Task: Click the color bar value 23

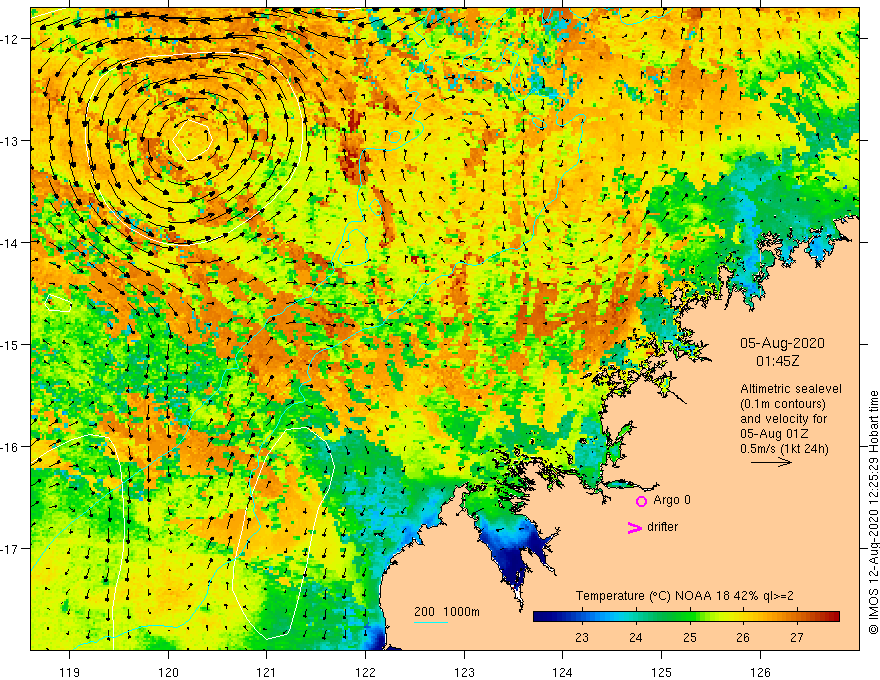Action: coord(581,637)
